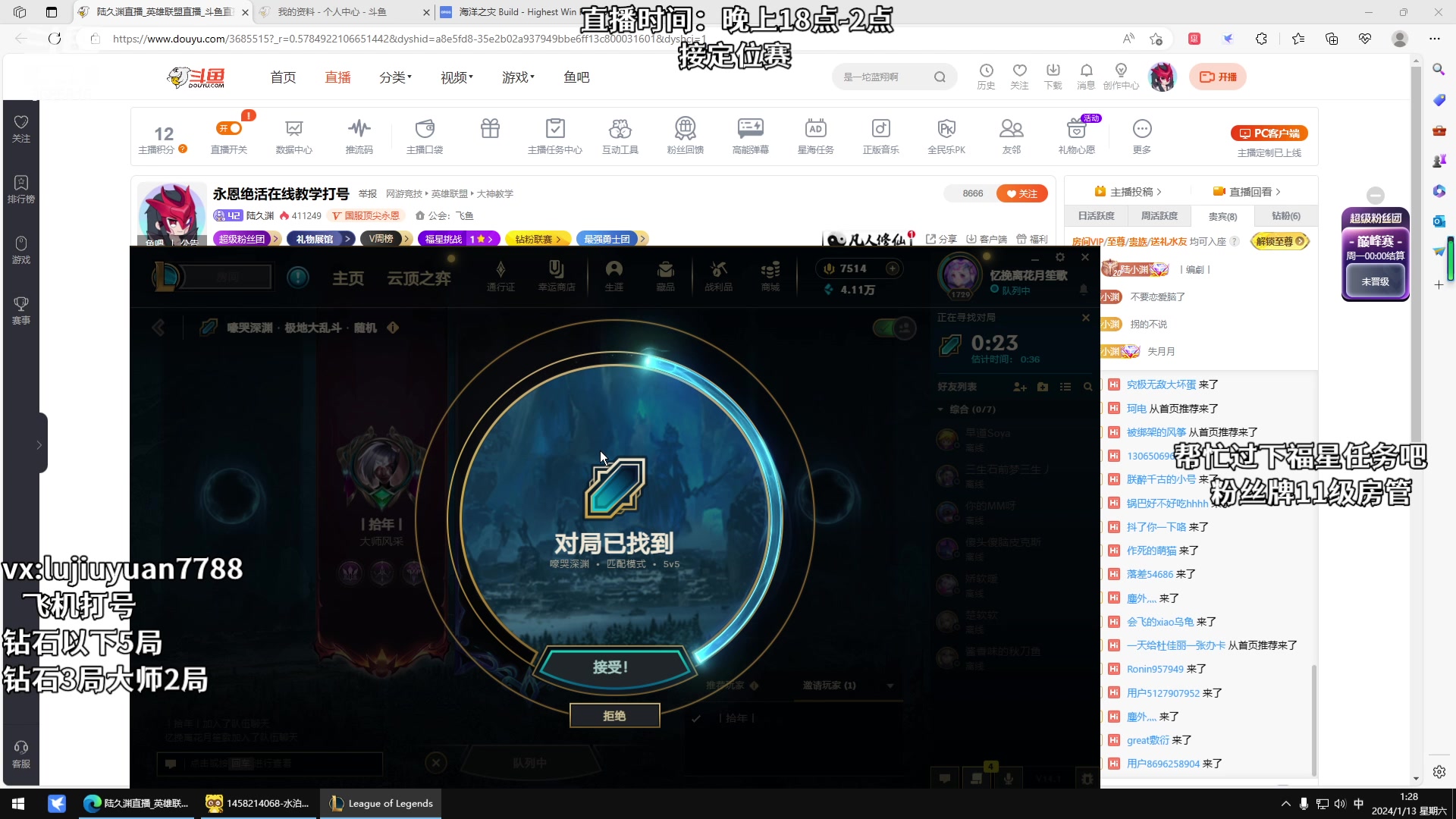The image size is (1456, 819).
Task: Click 举报 report link
Action: coord(368,194)
